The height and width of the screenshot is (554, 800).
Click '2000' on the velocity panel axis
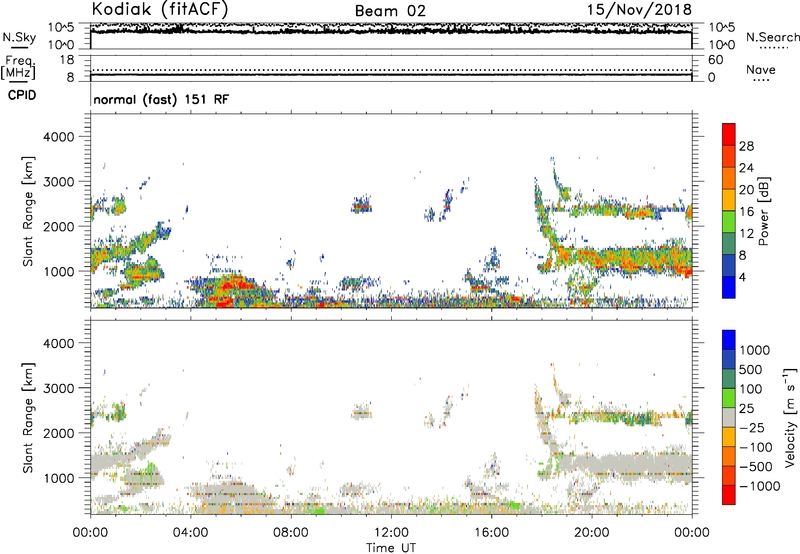(59, 433)
